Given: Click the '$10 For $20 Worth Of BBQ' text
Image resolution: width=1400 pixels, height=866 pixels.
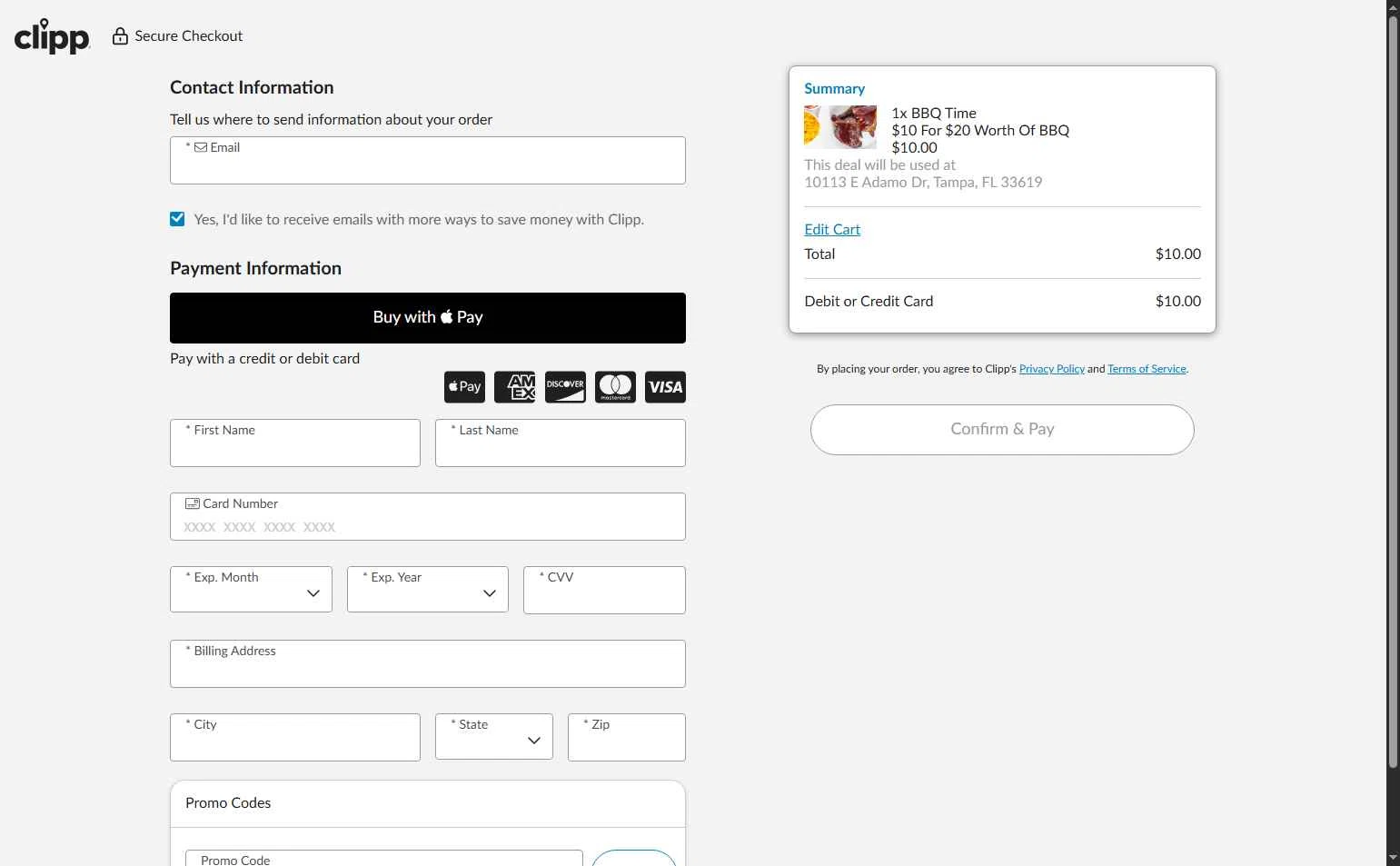Looking at the screenshot, I should 980,130.
